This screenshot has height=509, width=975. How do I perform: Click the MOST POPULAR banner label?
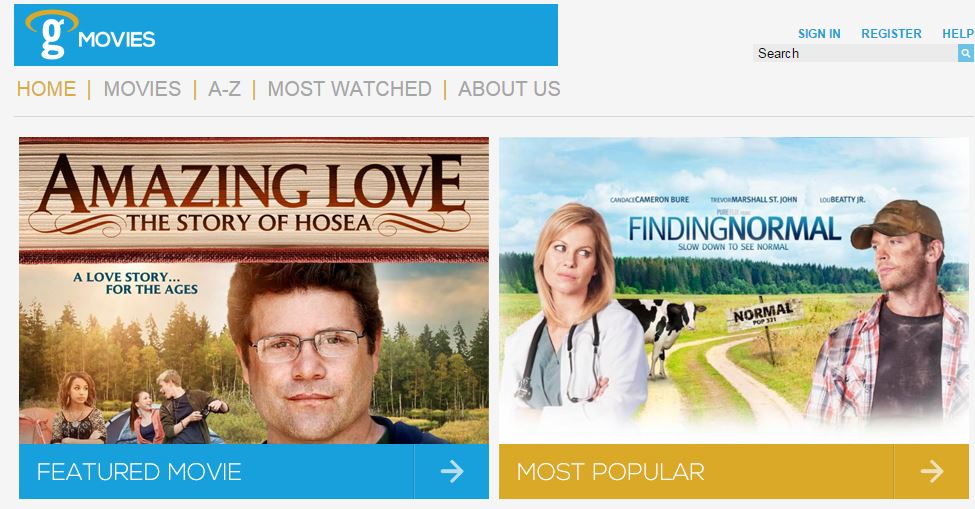click(611, 472)
